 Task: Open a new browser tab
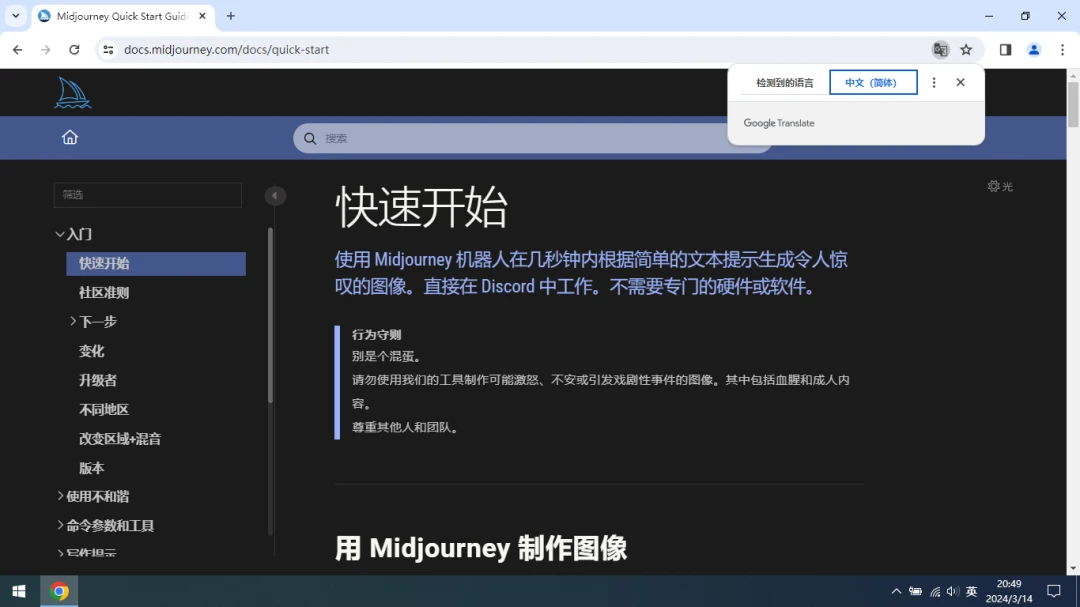click(x=231, y=16)
